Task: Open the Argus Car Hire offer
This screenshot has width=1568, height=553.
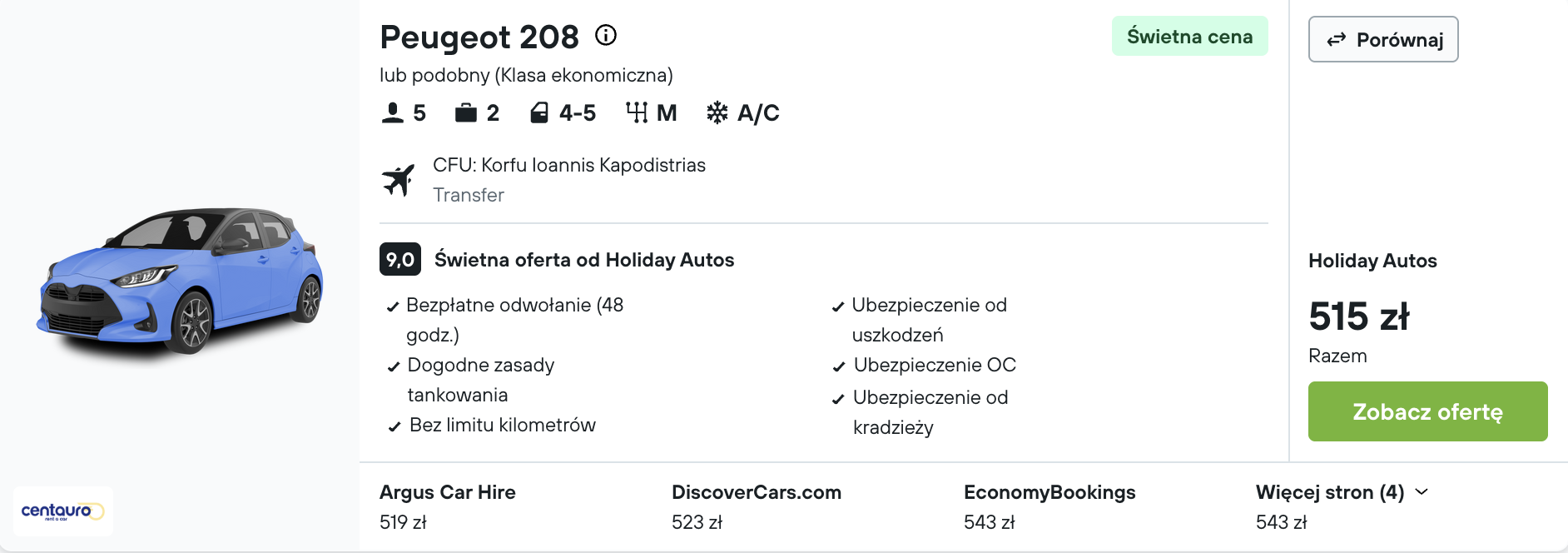Action: pos(447,491)
